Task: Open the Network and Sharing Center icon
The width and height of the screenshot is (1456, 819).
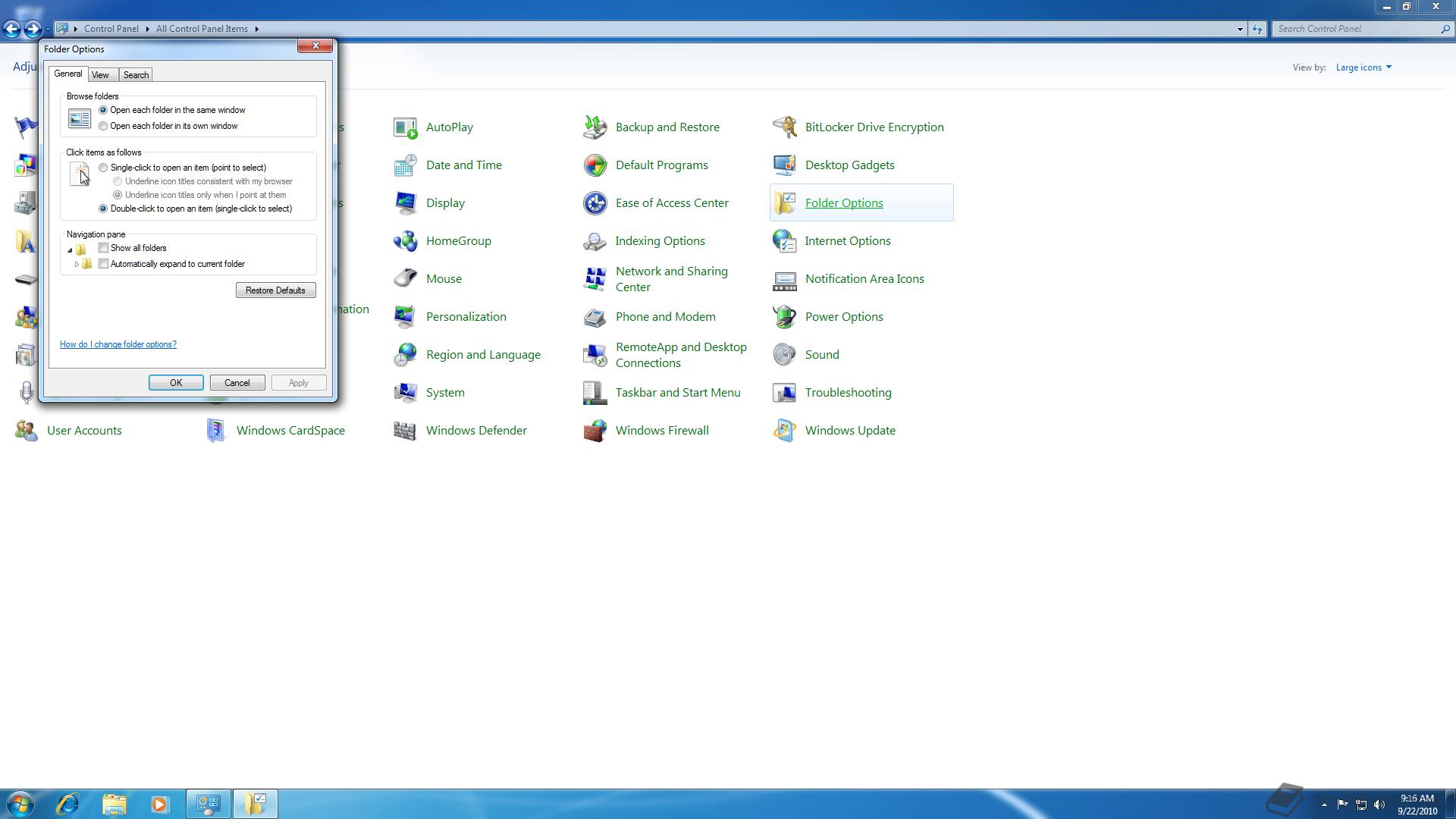Action: point(595,279)
